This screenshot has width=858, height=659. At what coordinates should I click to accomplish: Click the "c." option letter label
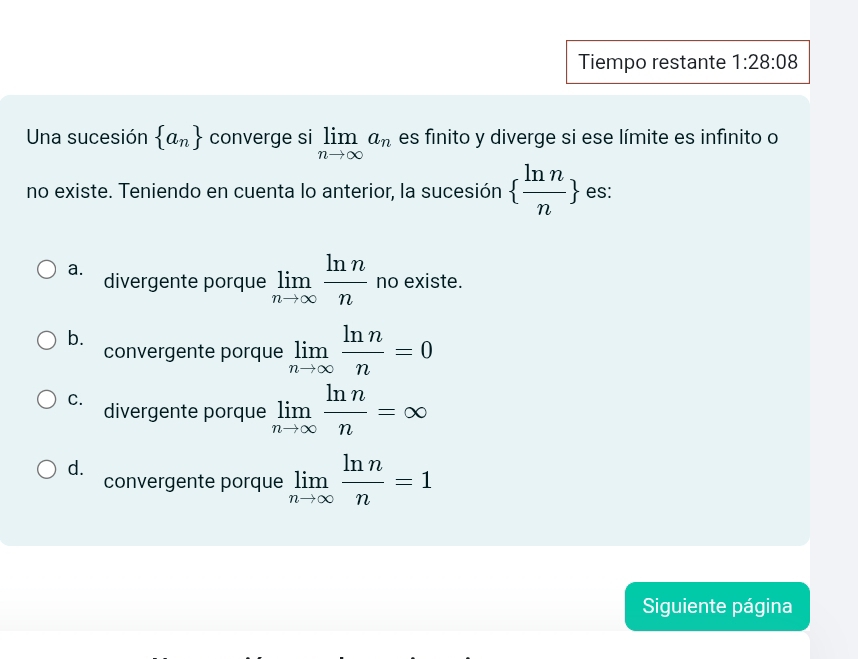coord(76,398)
